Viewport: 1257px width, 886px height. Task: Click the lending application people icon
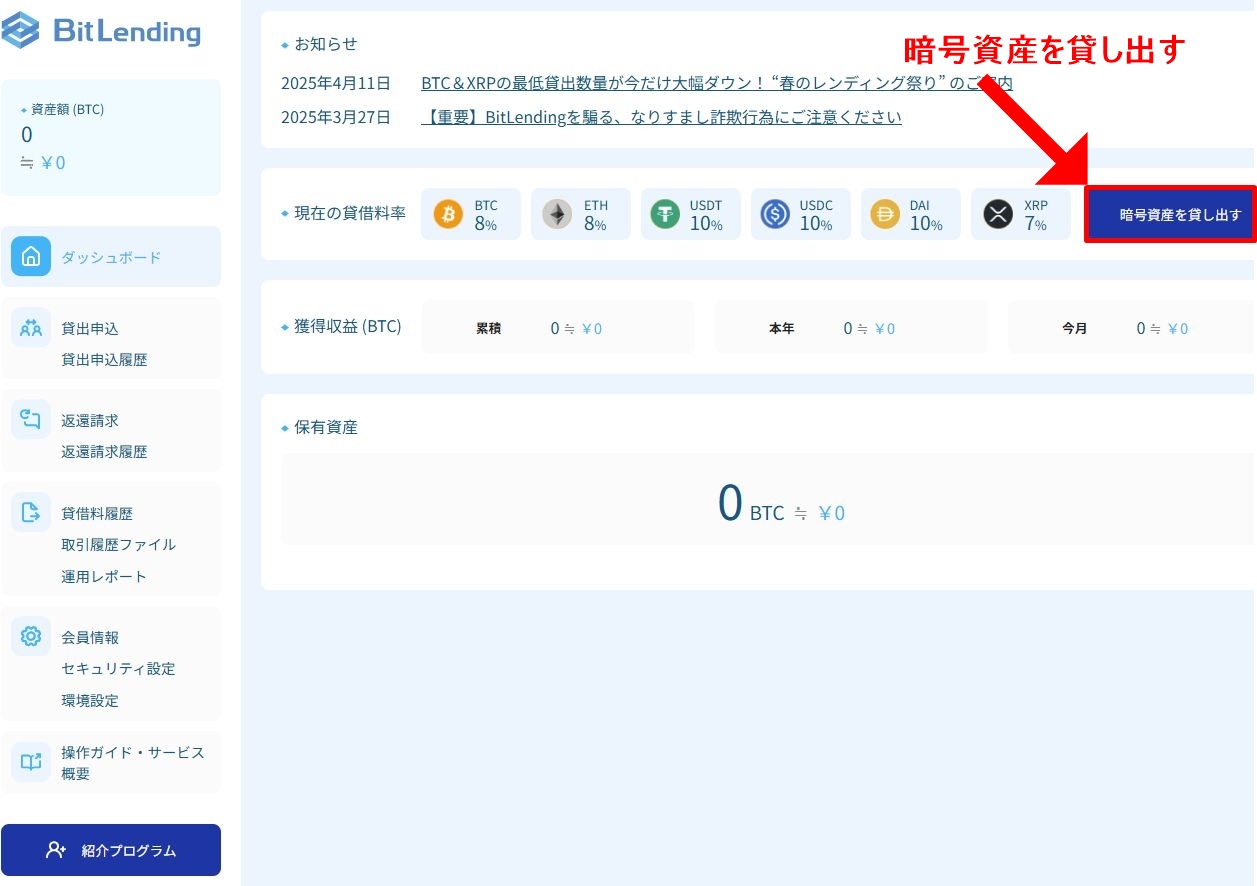point(31,328)
